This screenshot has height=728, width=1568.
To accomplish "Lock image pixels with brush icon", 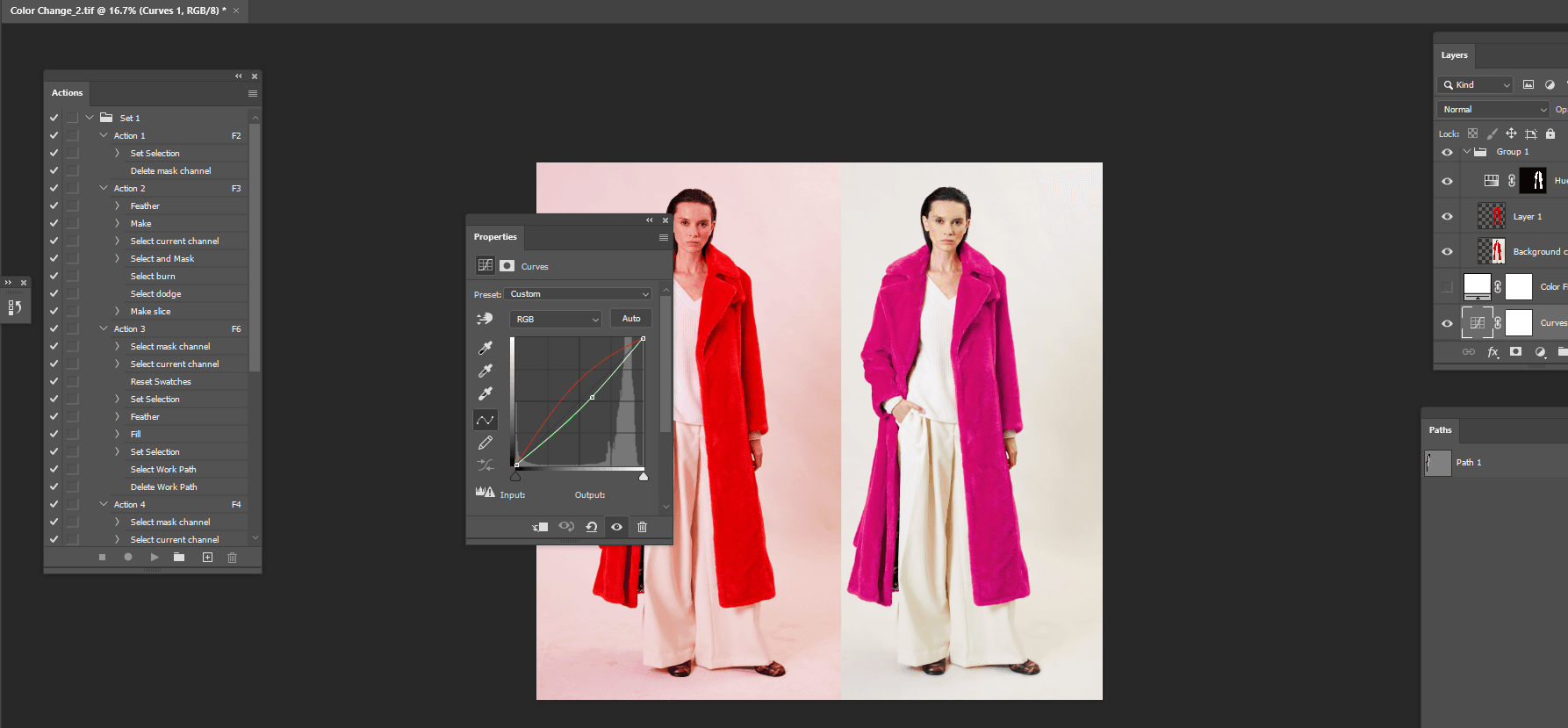I will click(x=1492, y=133).
